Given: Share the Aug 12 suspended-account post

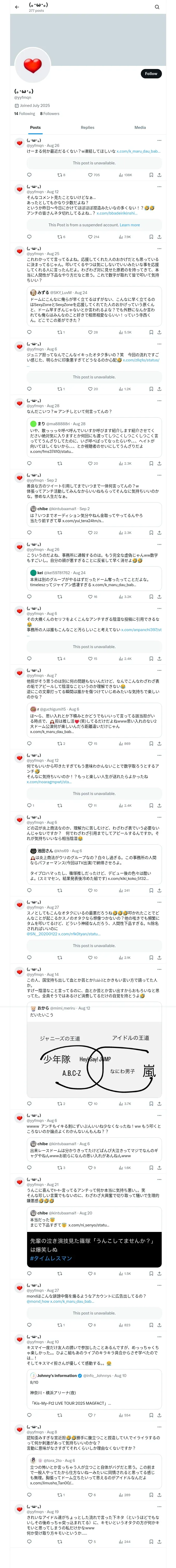Looking at the screenshot, I should click(x=159, y=237).
